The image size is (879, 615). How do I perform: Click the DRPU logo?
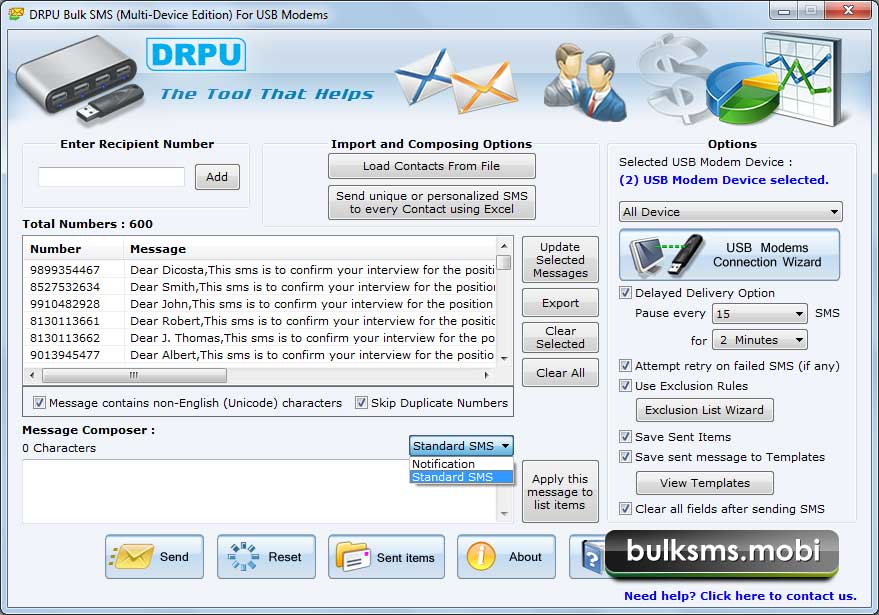(x=196, y=54)
